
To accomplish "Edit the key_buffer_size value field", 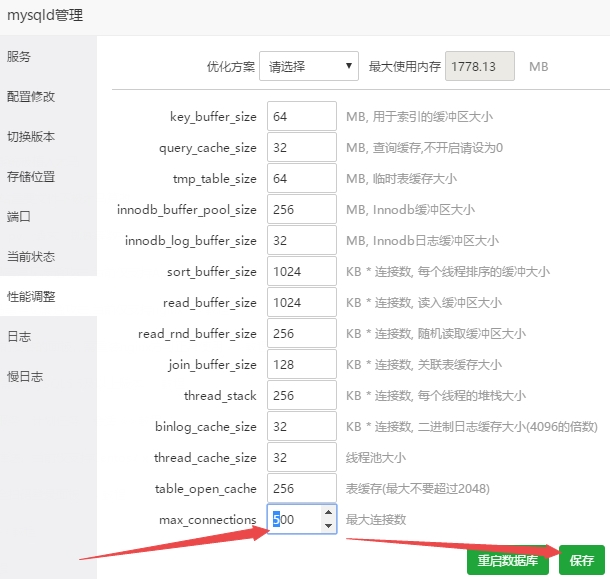I will click(302, 116).
